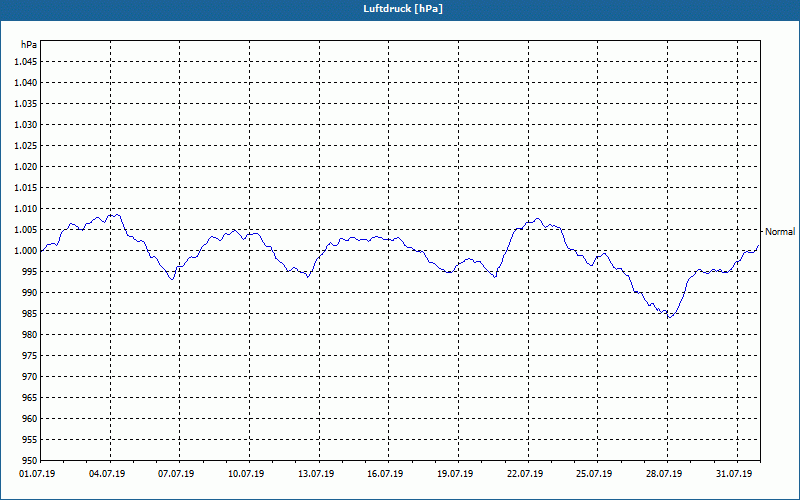The width and height of the screenshot is (800, 500).
Task: Select the 995 y-axis value
Action: tap(31, 271)
